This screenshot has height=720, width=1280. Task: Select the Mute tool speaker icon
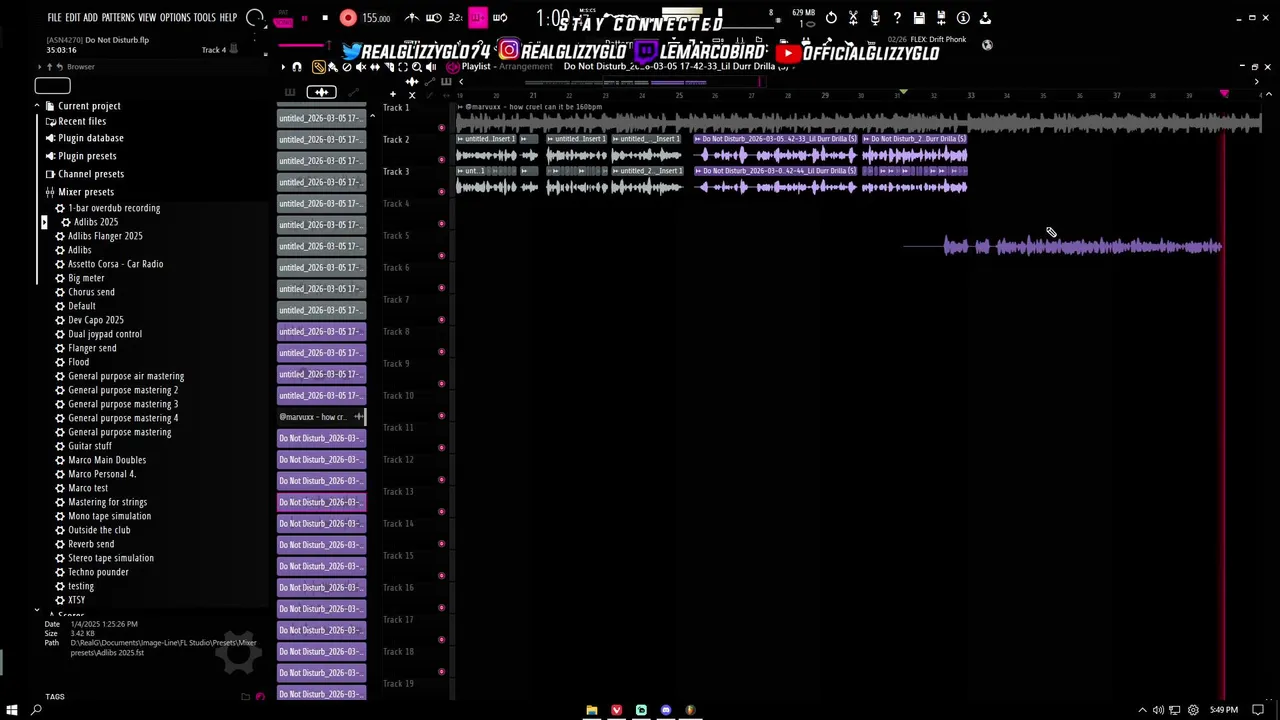point(361,67)
